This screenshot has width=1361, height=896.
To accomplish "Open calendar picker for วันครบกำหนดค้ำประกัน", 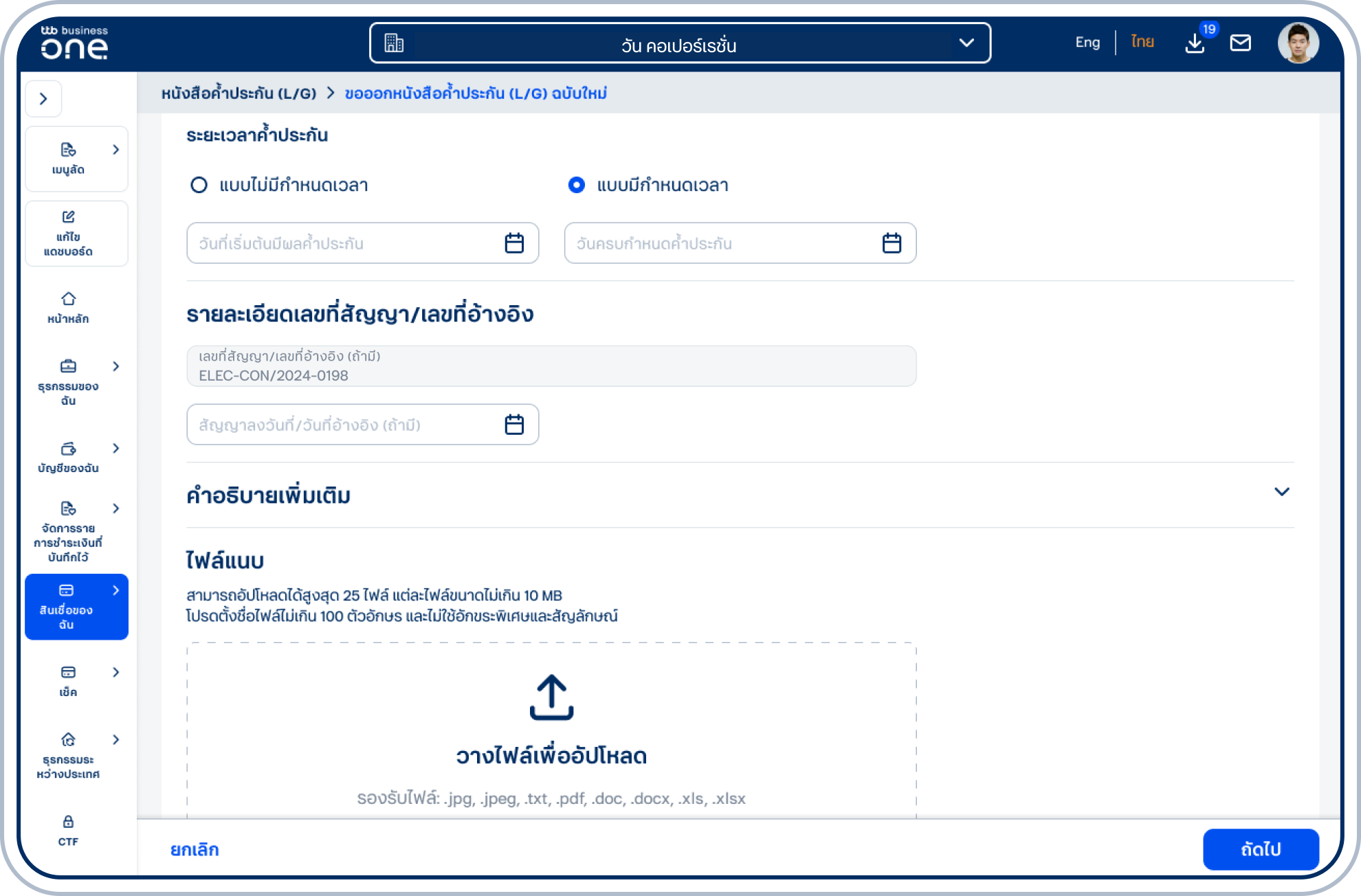I will pyautogui.click(x=892, y=243).
